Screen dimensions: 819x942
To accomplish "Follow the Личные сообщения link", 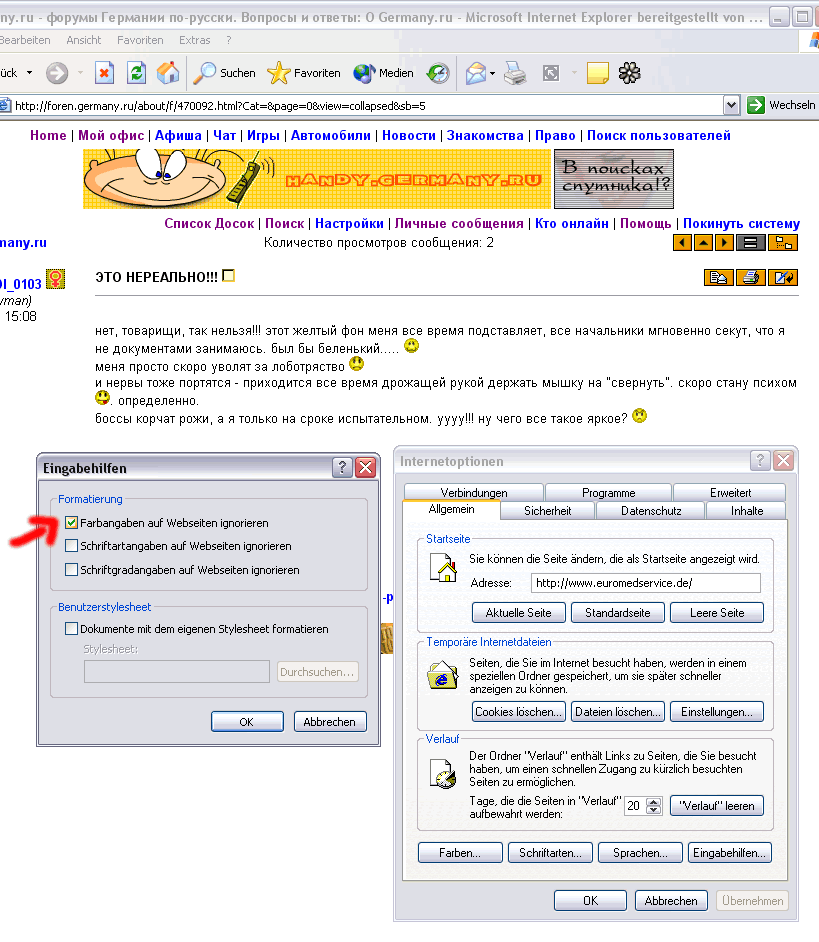I will pos(458,224).
